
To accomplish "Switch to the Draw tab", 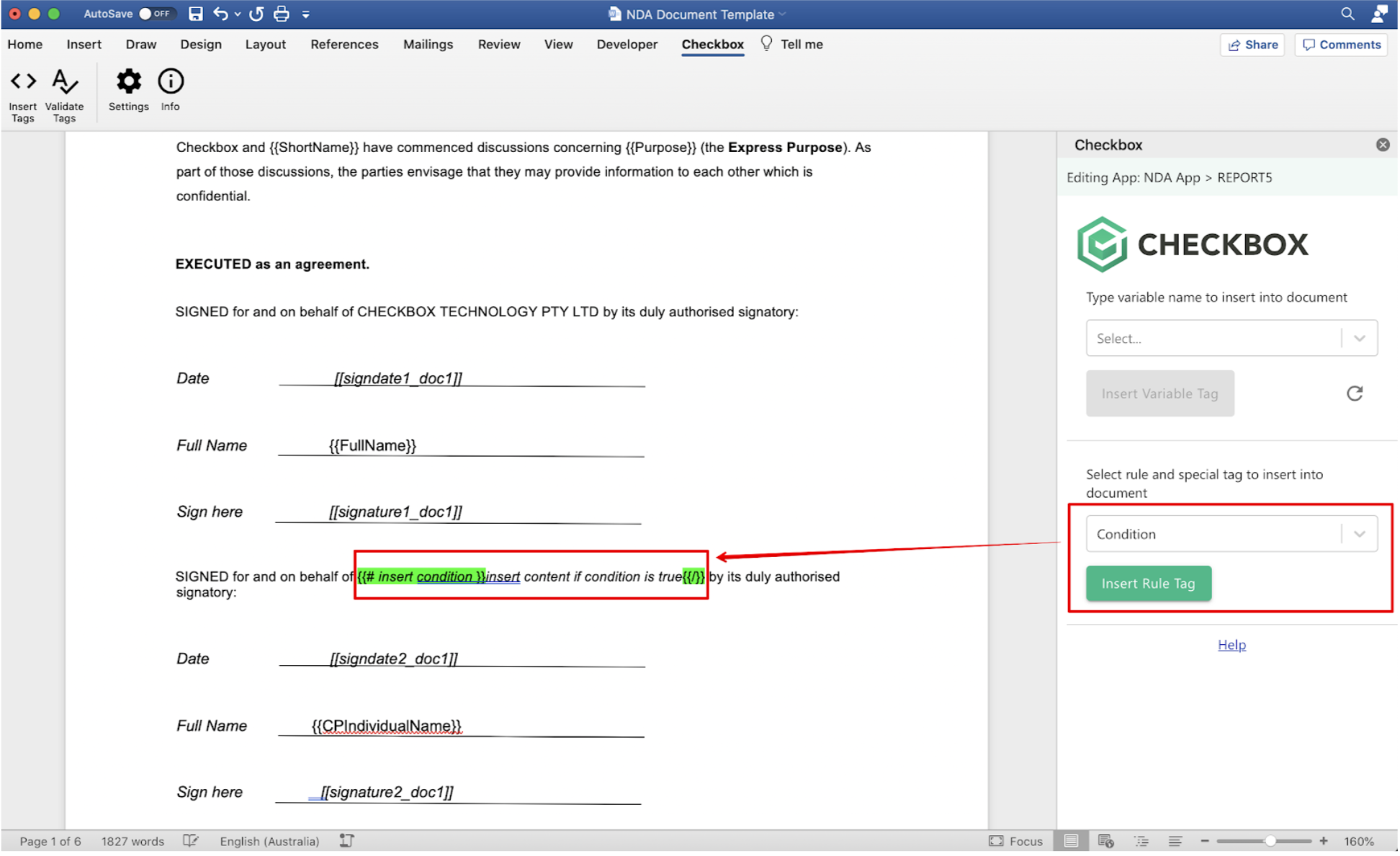I will tap(140, 44).
